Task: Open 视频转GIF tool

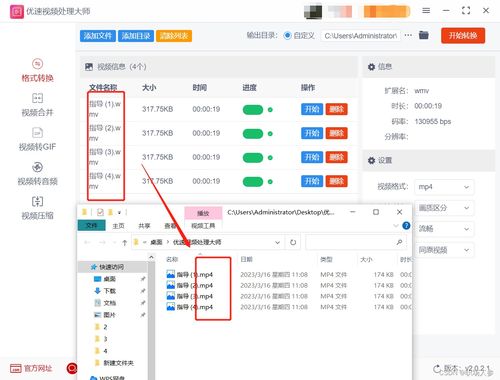Action: (37, 139)
